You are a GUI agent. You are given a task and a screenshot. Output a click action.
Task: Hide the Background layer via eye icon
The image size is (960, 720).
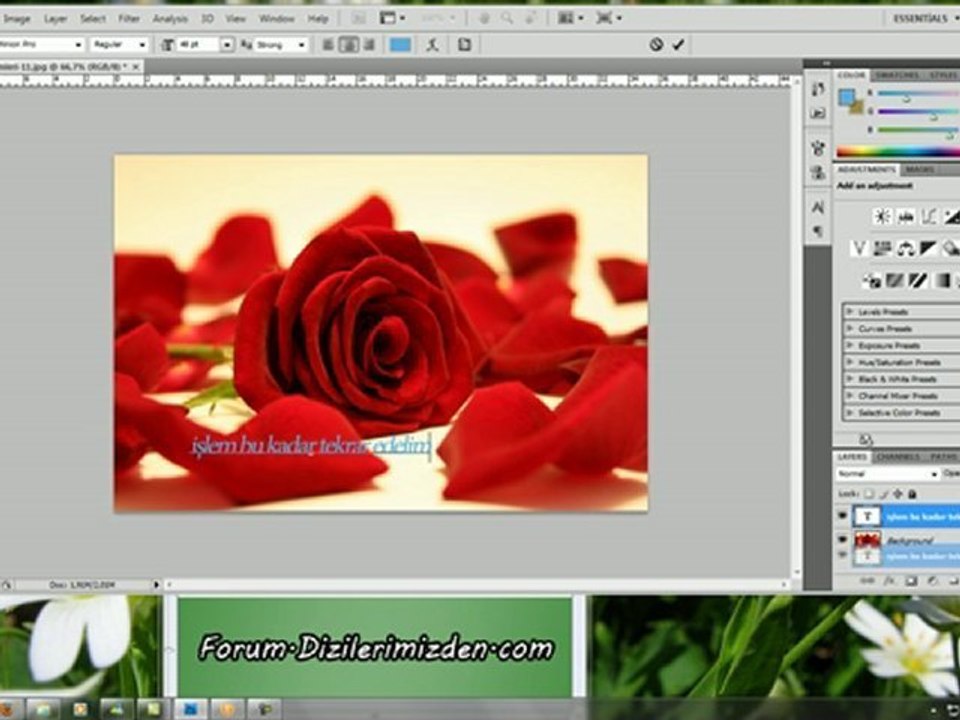pos(842,539)
